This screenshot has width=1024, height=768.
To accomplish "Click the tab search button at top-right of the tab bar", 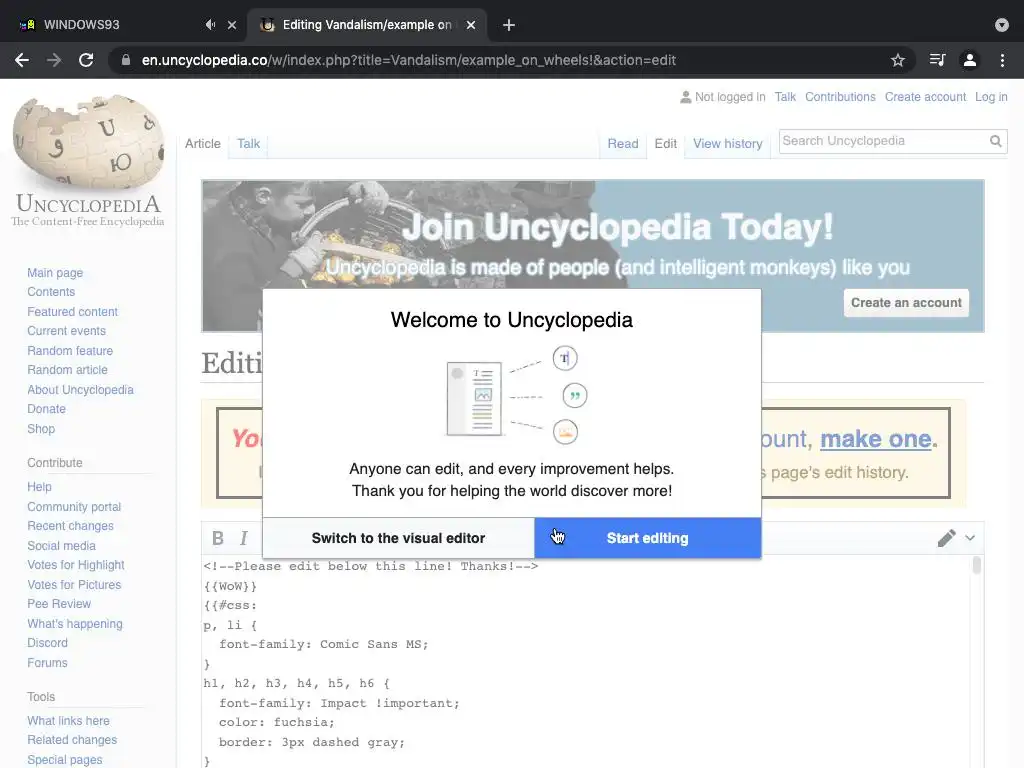I will (x=1002, y=25).
